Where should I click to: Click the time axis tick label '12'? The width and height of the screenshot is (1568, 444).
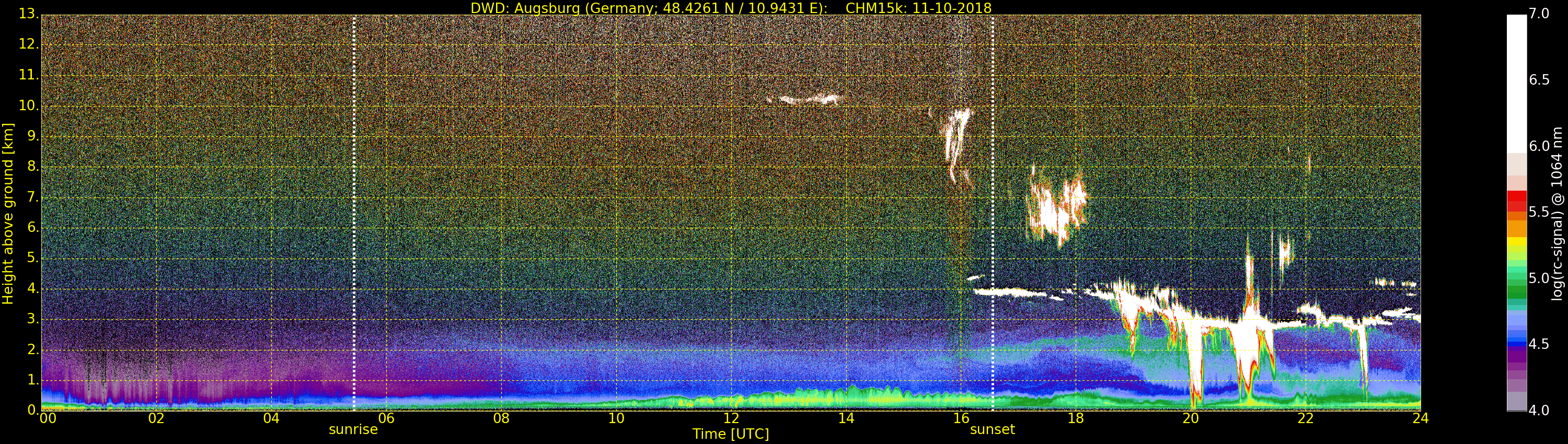pos(731,418)
